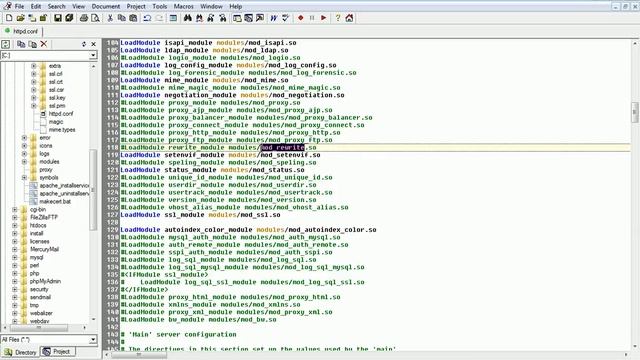The width and height of the screenshot is (640, 360).
Task: Click the Paste clipboard icon
Action: click(x=133, y=18)
